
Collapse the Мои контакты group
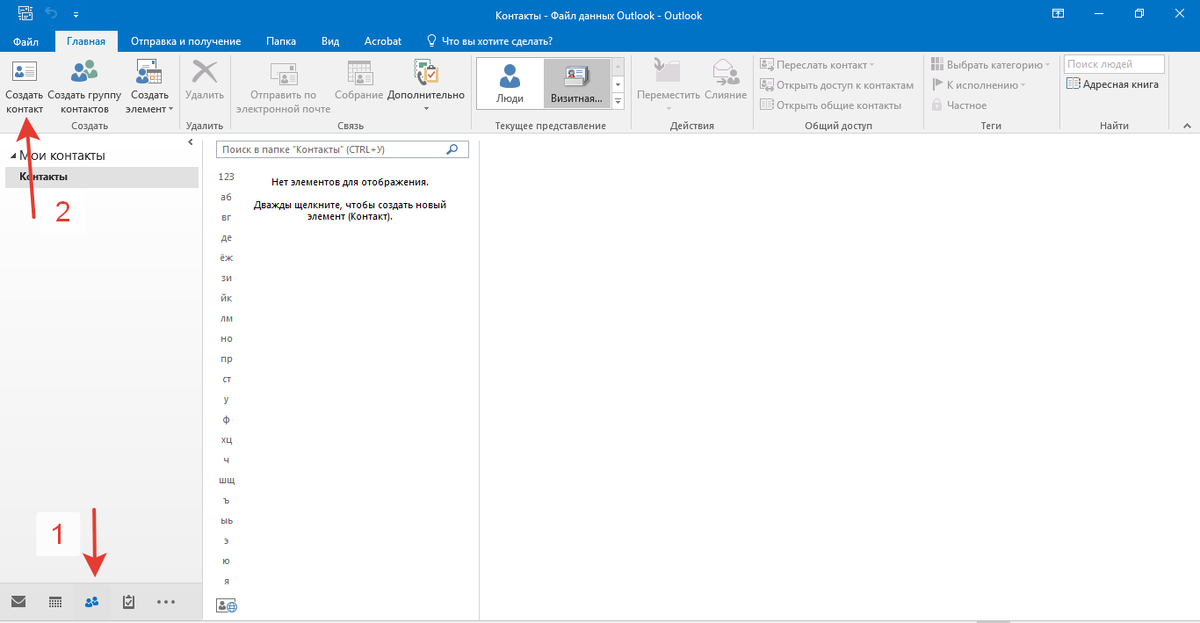[x=13, y=156]
